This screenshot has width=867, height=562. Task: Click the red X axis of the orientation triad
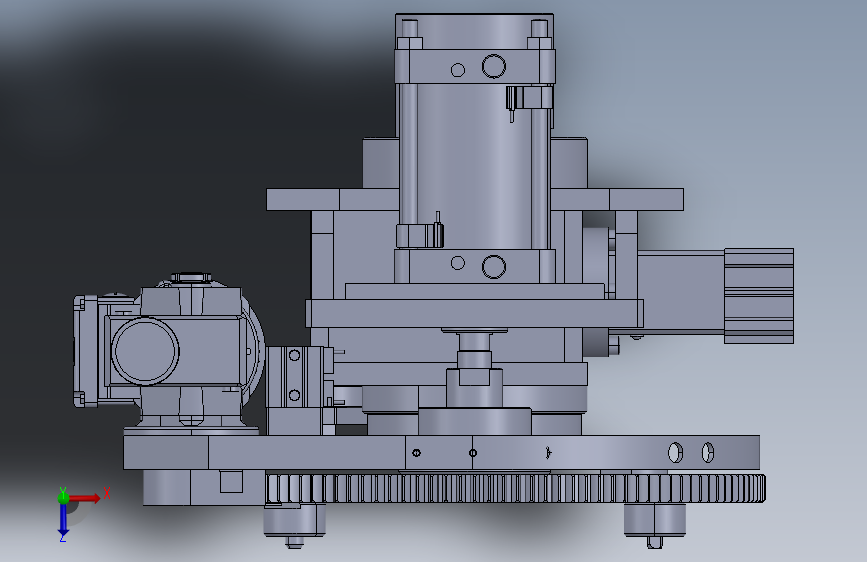85,498
